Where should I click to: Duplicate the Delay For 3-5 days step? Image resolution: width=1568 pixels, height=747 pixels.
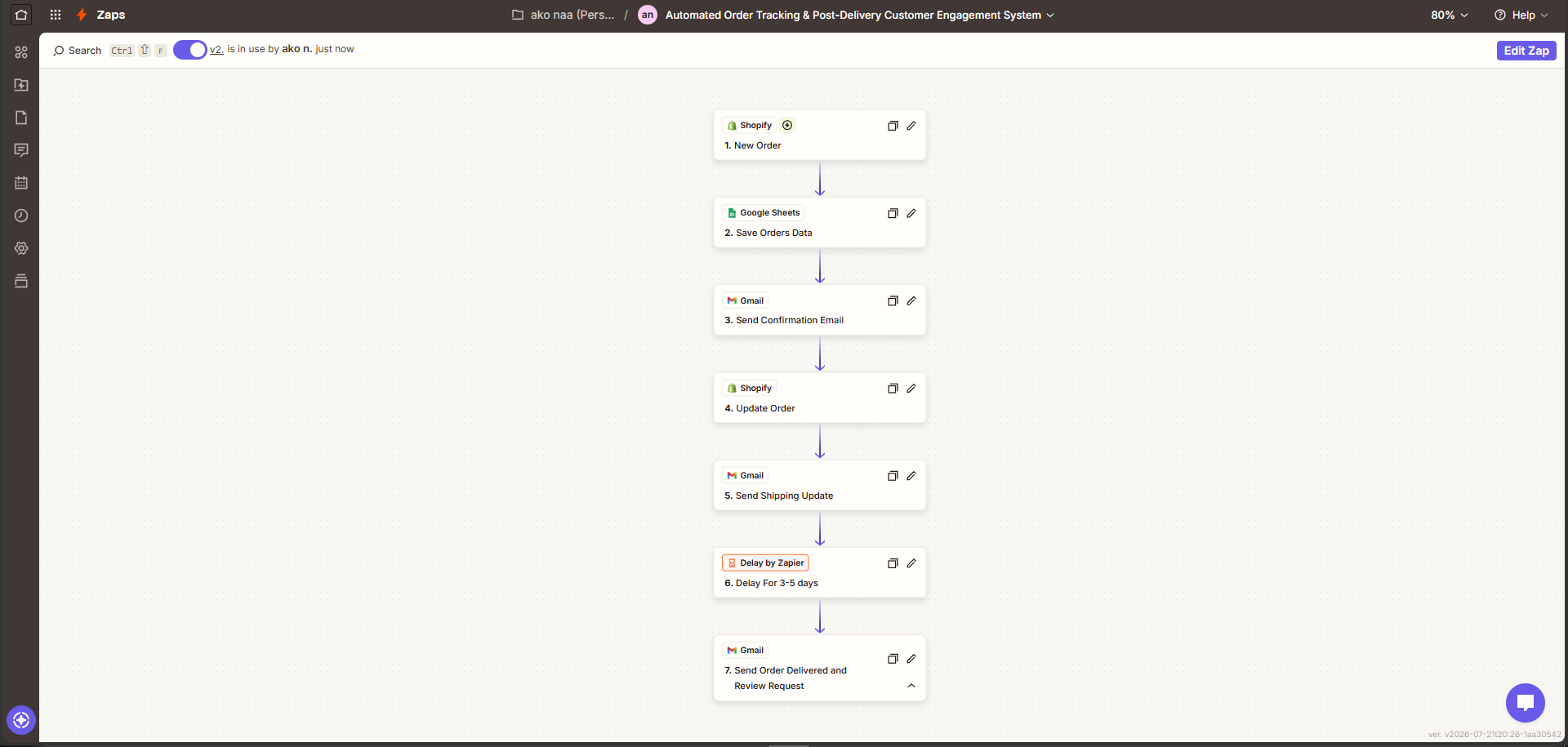[893, 563]
